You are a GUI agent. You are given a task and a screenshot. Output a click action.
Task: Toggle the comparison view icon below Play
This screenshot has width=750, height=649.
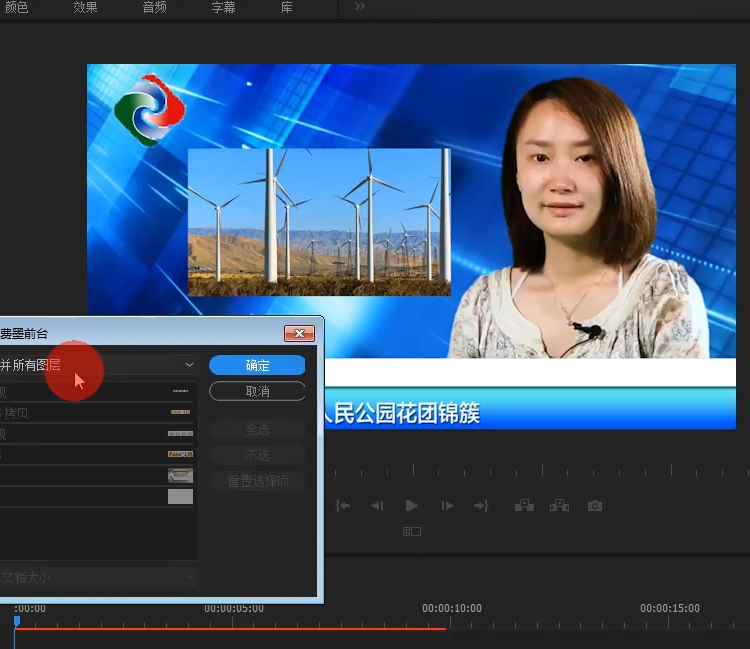(x=412, y=532)
